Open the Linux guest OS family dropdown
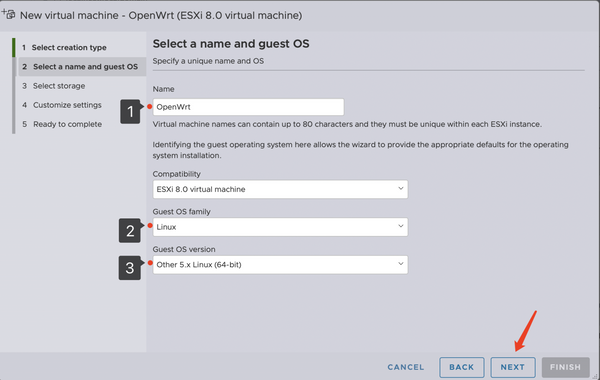The height and width of the screenshot is (380, 600). [x=280, y=227]
